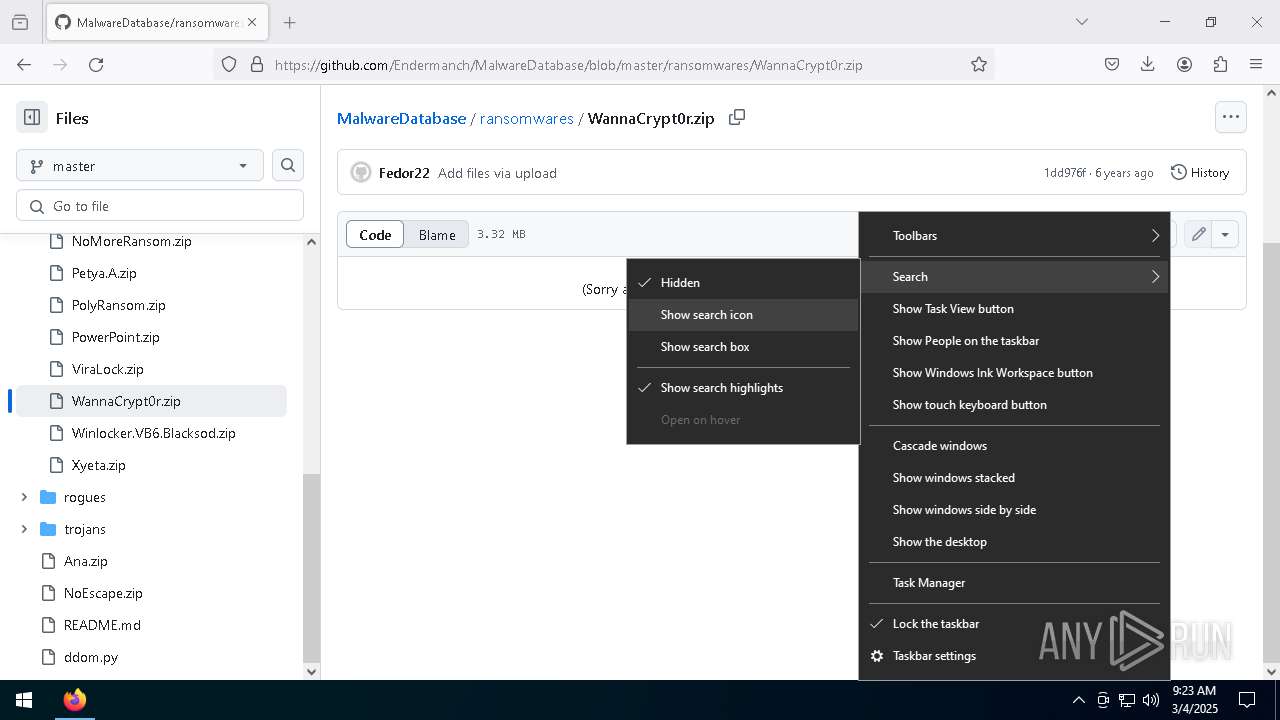Reload the current page

(x=96, y=64)
